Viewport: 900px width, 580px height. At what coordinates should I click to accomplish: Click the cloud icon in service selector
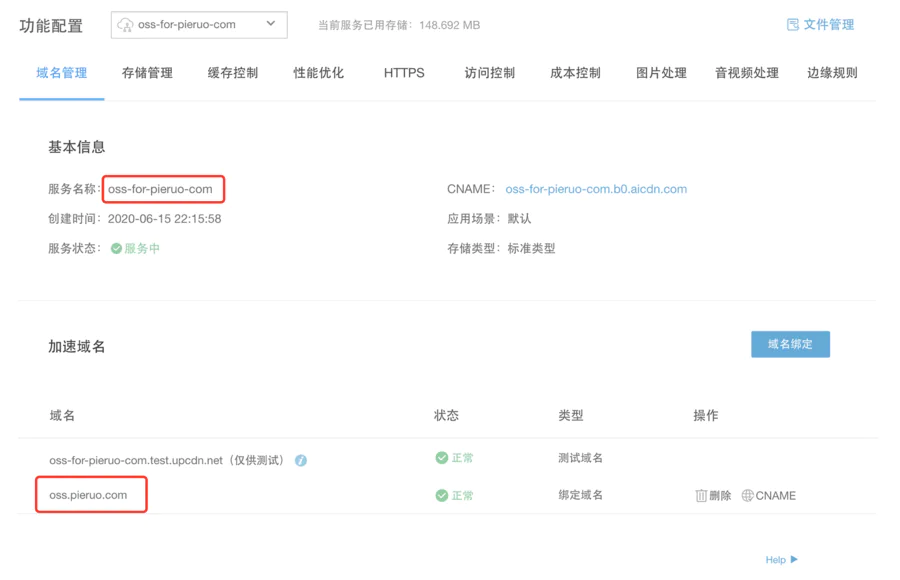(x=125, y=25)
